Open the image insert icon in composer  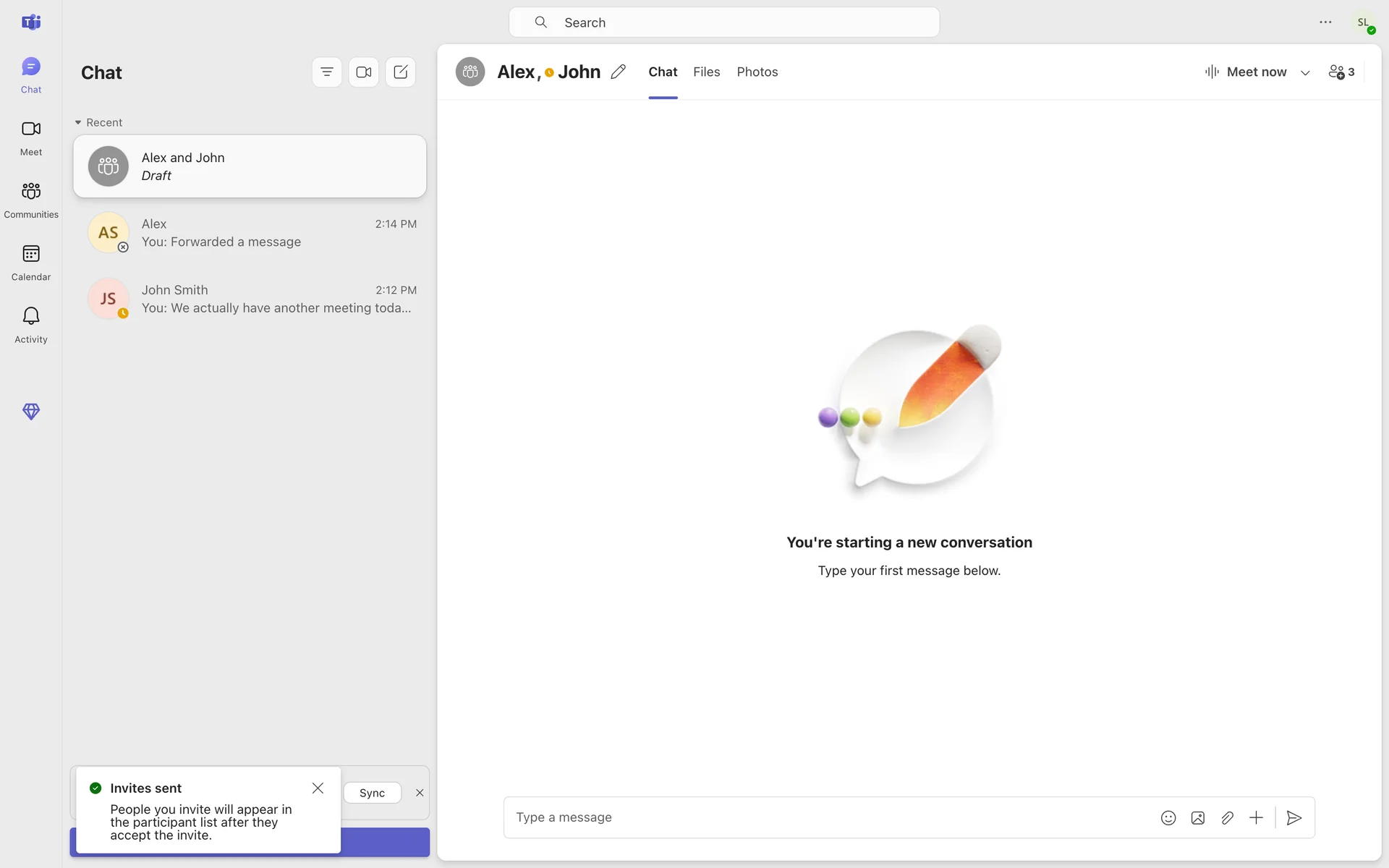pyautogui.click(x=1197, y=817)
